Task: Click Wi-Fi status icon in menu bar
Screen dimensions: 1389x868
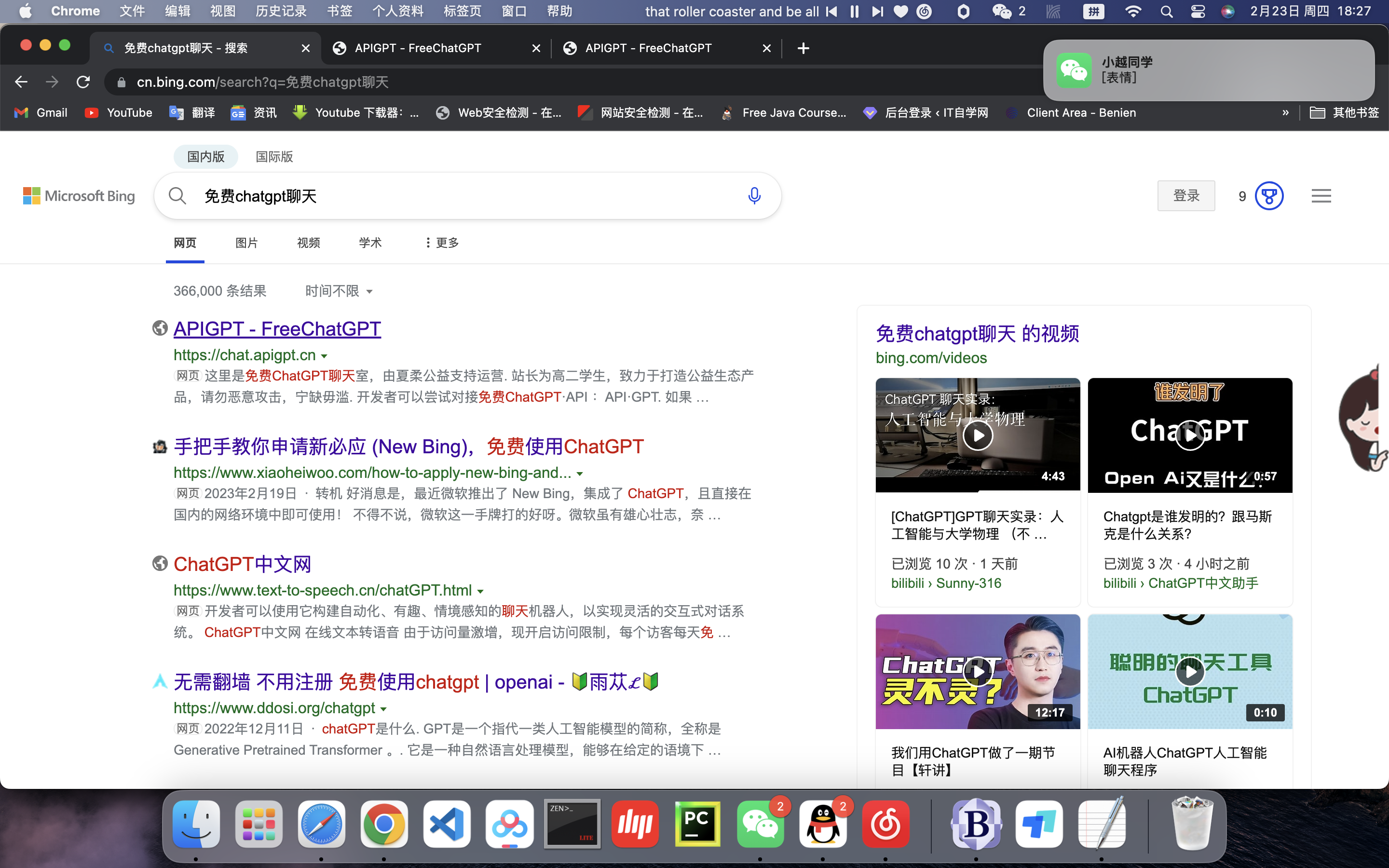Action: (x=1133, y=12)
